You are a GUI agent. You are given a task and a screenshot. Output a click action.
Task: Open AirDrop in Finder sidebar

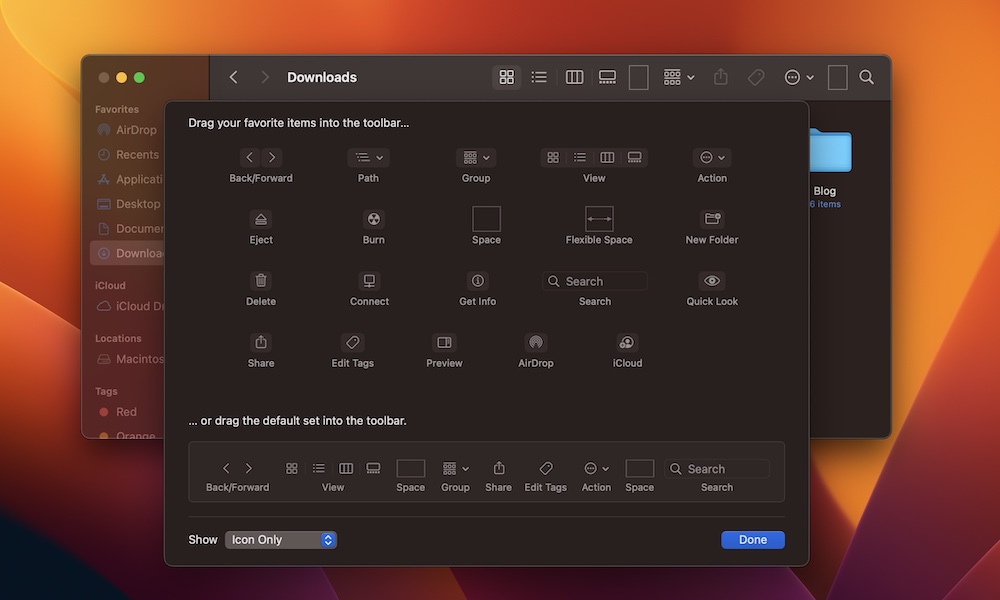(127, 129)
